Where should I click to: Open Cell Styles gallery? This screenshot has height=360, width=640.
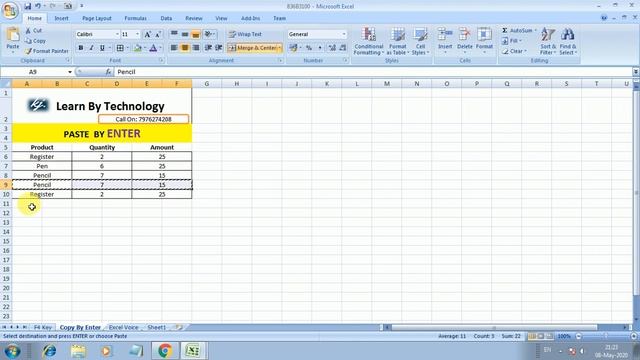coord(420,41)
